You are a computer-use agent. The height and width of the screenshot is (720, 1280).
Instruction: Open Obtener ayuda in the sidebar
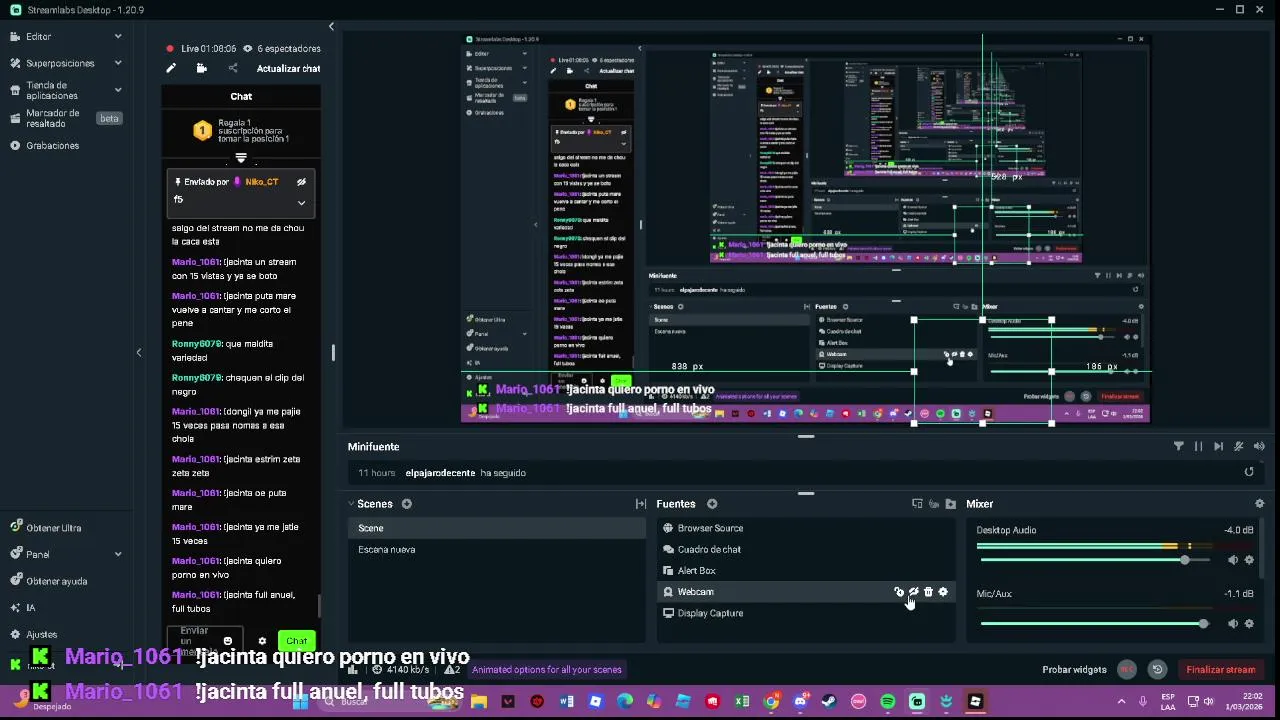[x=57, y=581]
